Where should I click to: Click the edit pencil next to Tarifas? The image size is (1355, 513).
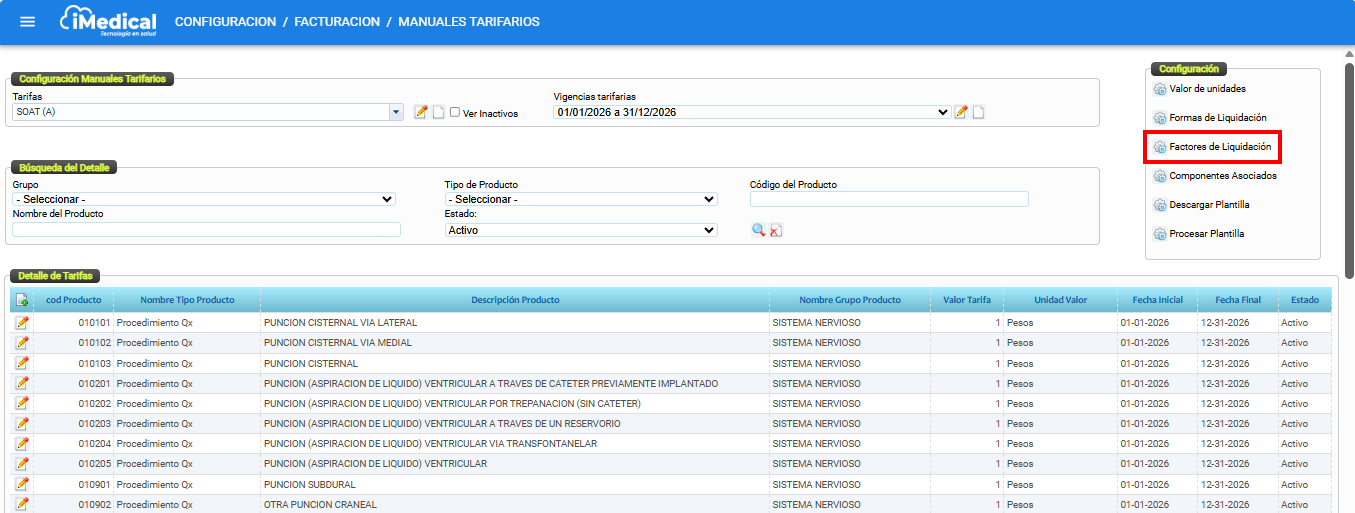point(421,112)
